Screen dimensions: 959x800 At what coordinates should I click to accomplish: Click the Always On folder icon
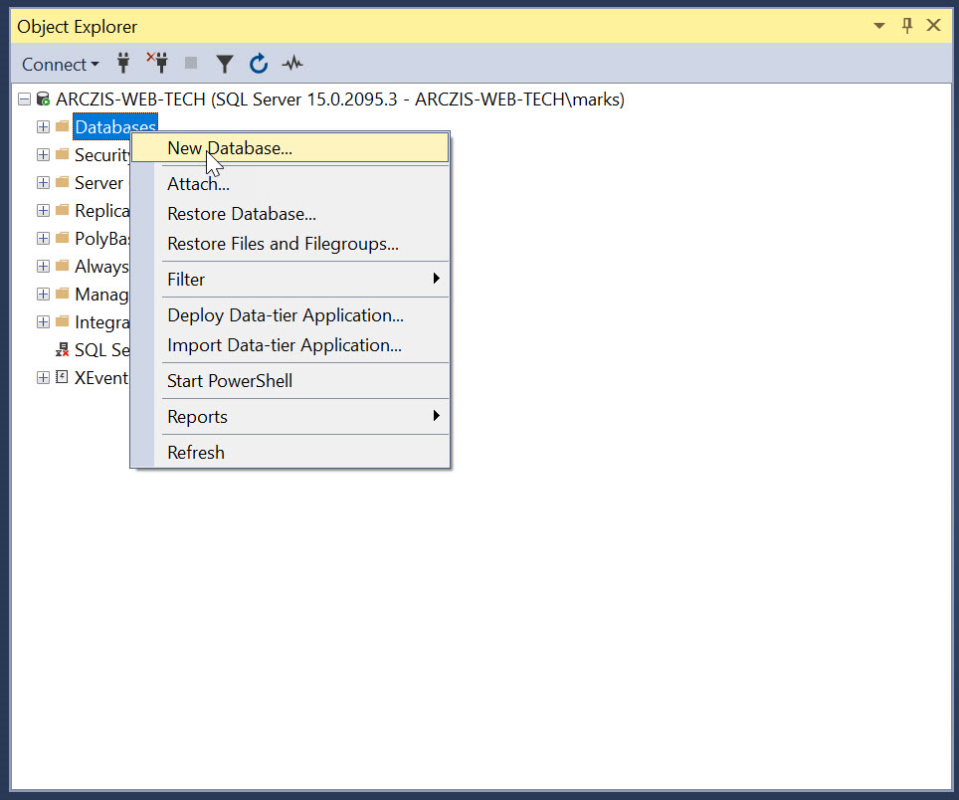(x=62, y=266)
